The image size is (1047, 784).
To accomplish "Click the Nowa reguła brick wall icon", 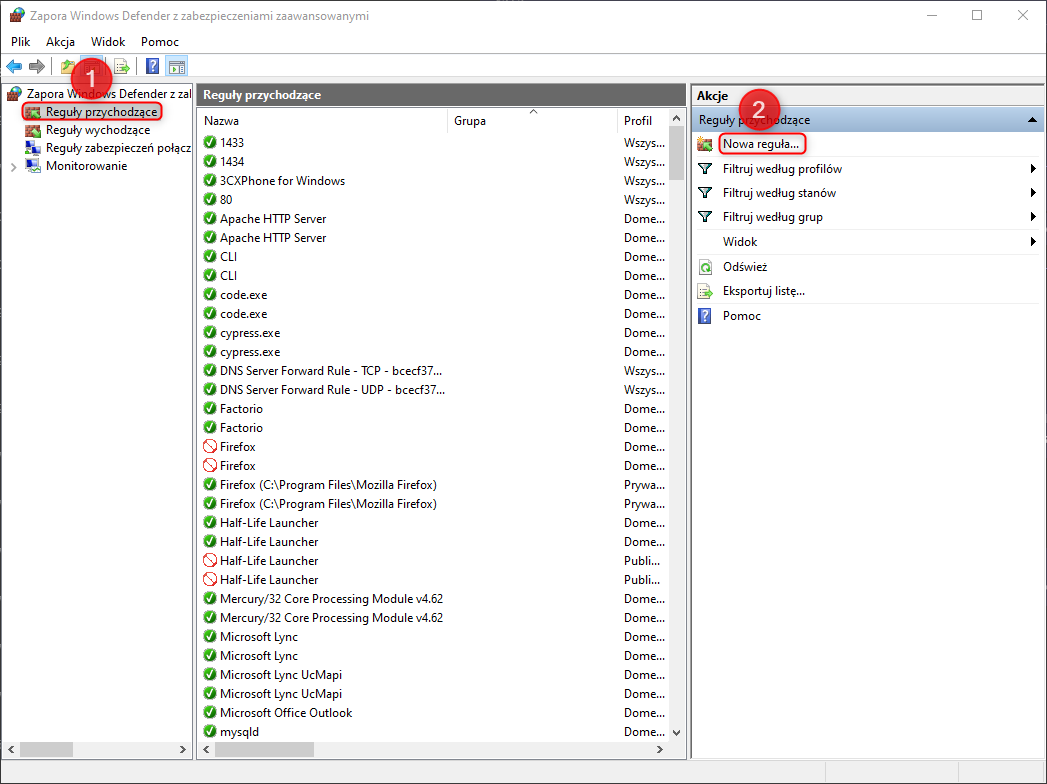I will tap(705, 144).
